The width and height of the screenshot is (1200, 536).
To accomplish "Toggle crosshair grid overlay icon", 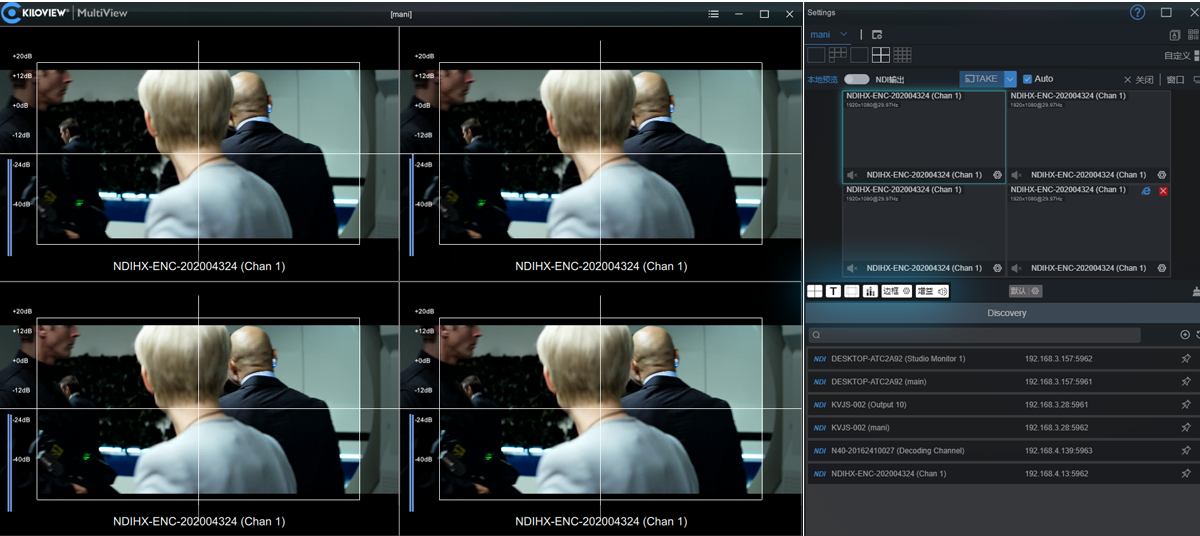I will [x=815, y=291].
